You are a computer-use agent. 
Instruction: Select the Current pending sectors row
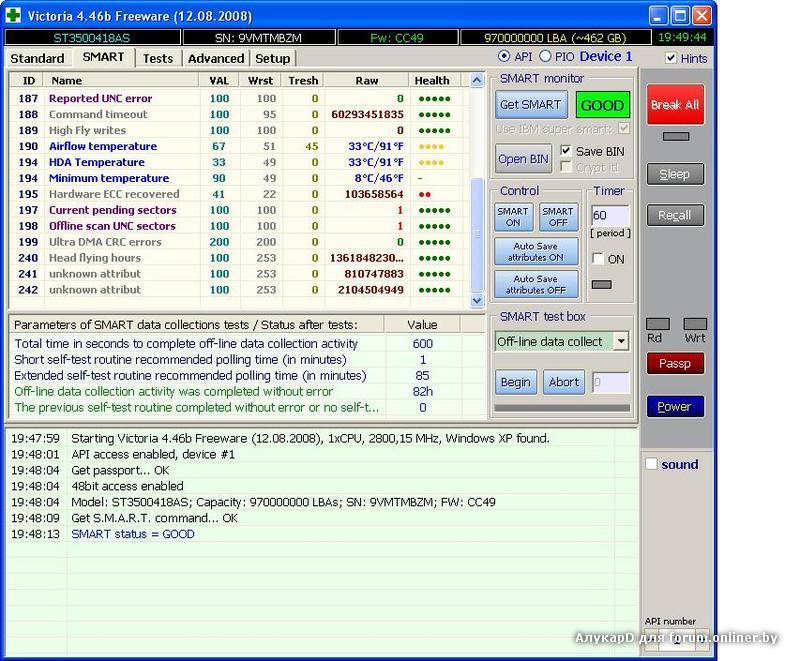pyautogui.click(x=239, y=210)
